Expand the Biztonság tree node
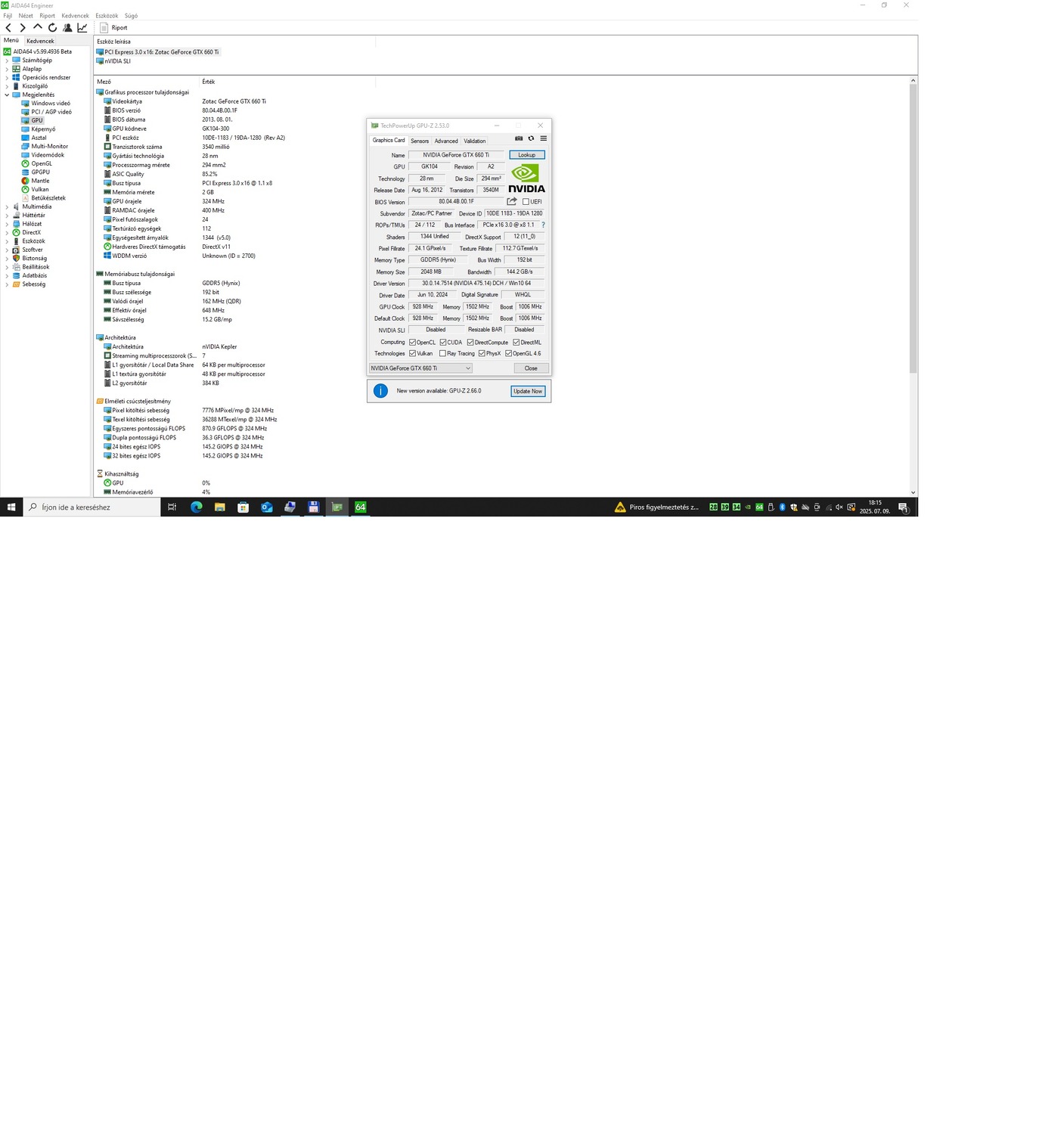The width and height of the screenshot is (1045, 1148). tap(7, 258)
